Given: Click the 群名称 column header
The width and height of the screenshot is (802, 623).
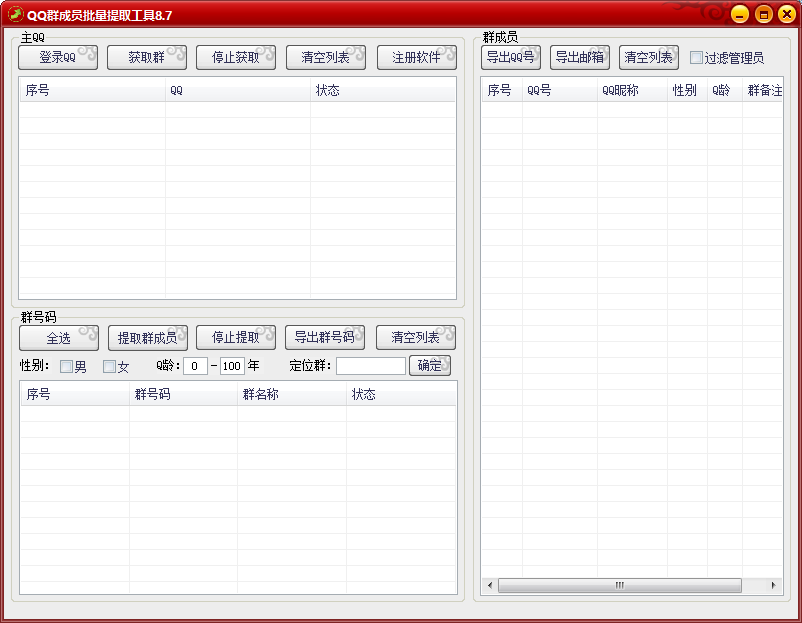Looking at the screenshot, I should pos(292,394).
